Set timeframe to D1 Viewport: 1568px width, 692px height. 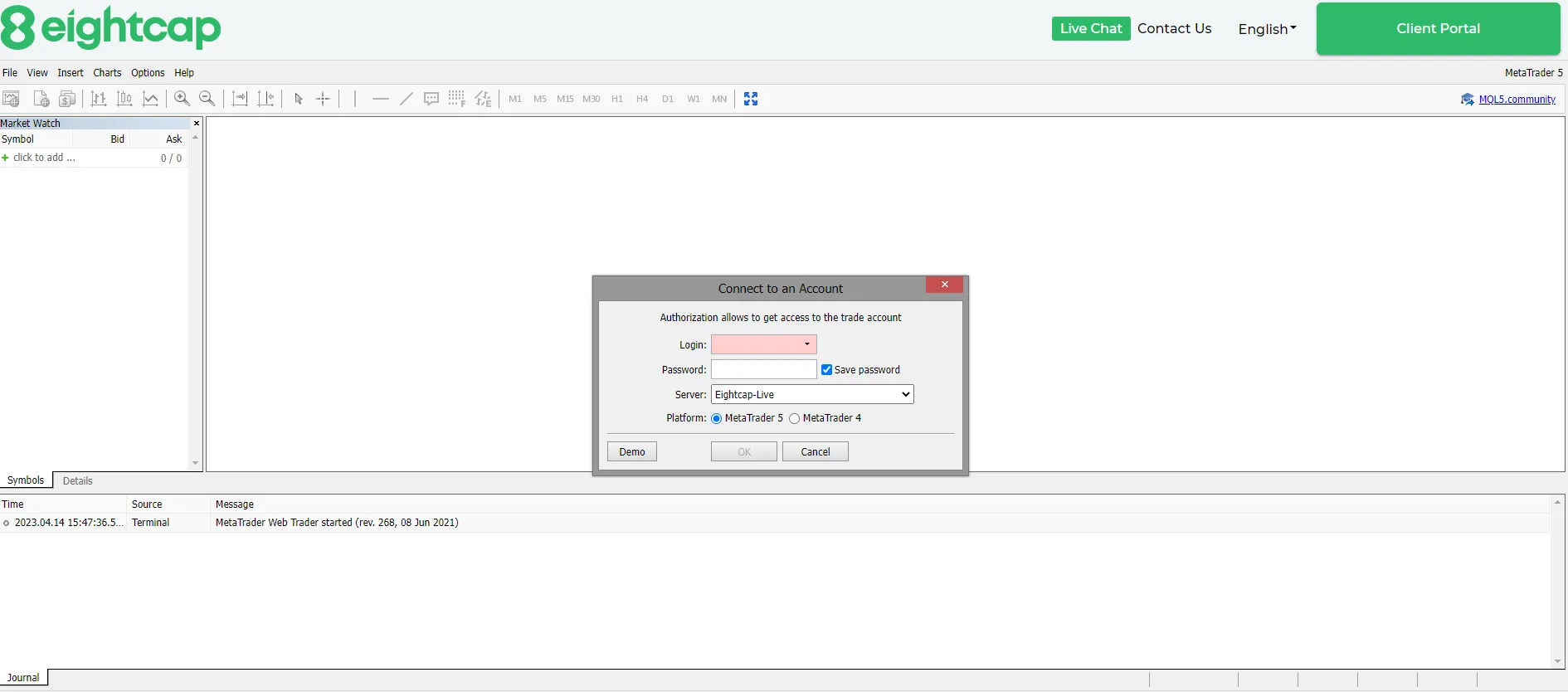(668, 99)
